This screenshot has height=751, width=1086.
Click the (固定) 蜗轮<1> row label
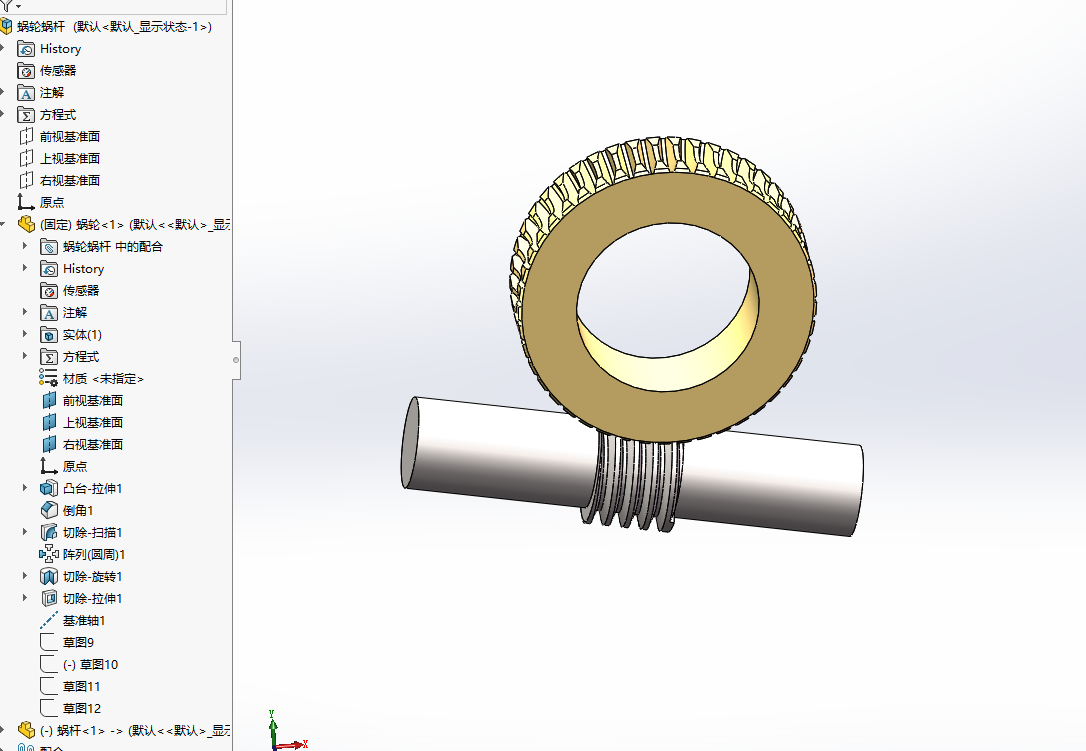[x=136, y=224]
